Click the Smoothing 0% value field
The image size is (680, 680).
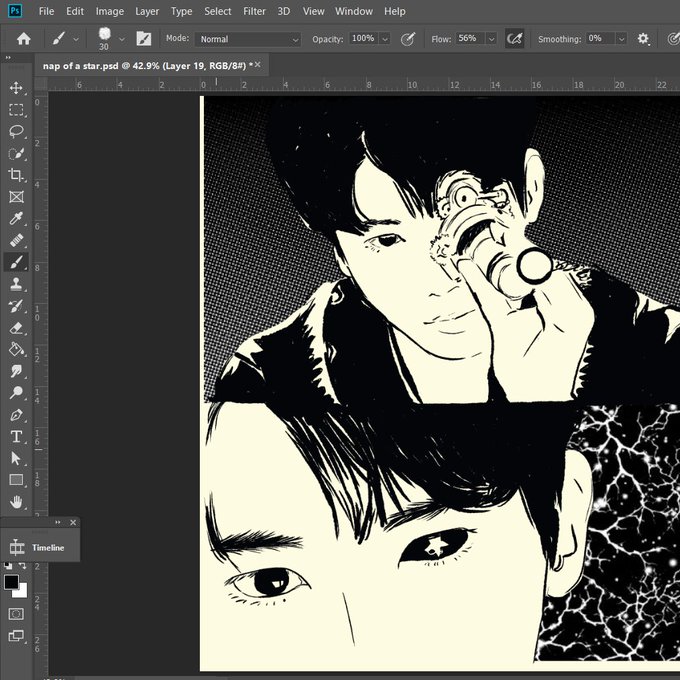601,39
